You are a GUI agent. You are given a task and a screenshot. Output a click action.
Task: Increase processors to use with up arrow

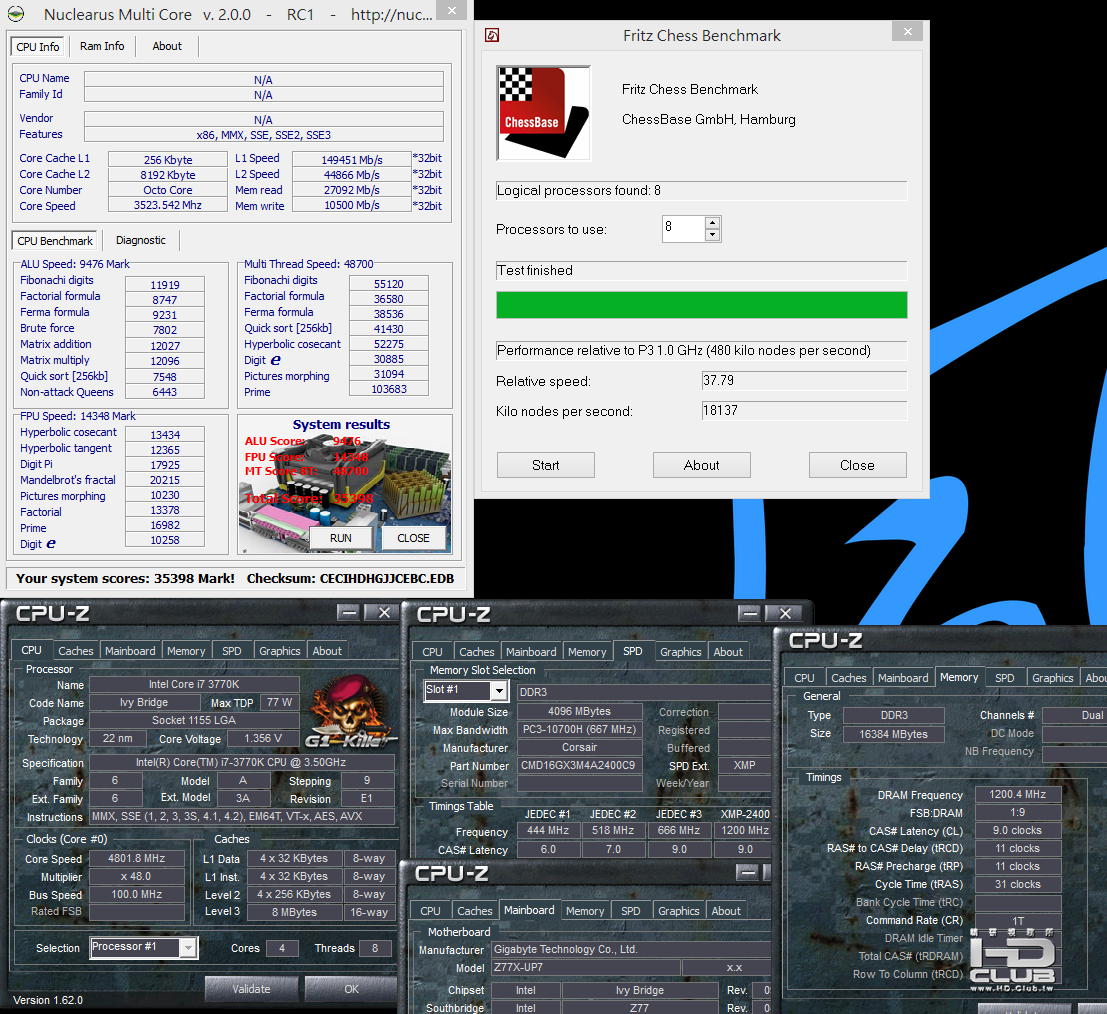click(x=712, y=223)
